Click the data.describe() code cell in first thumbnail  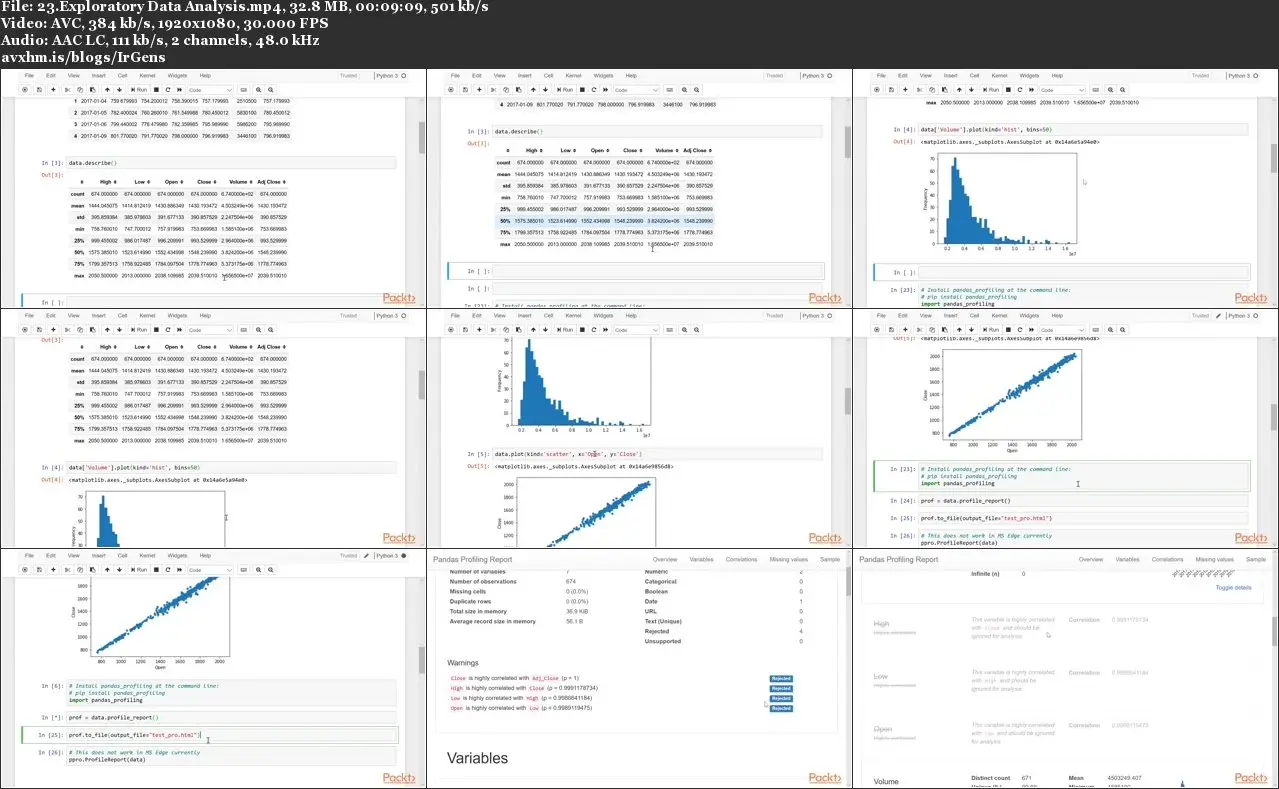230,163
